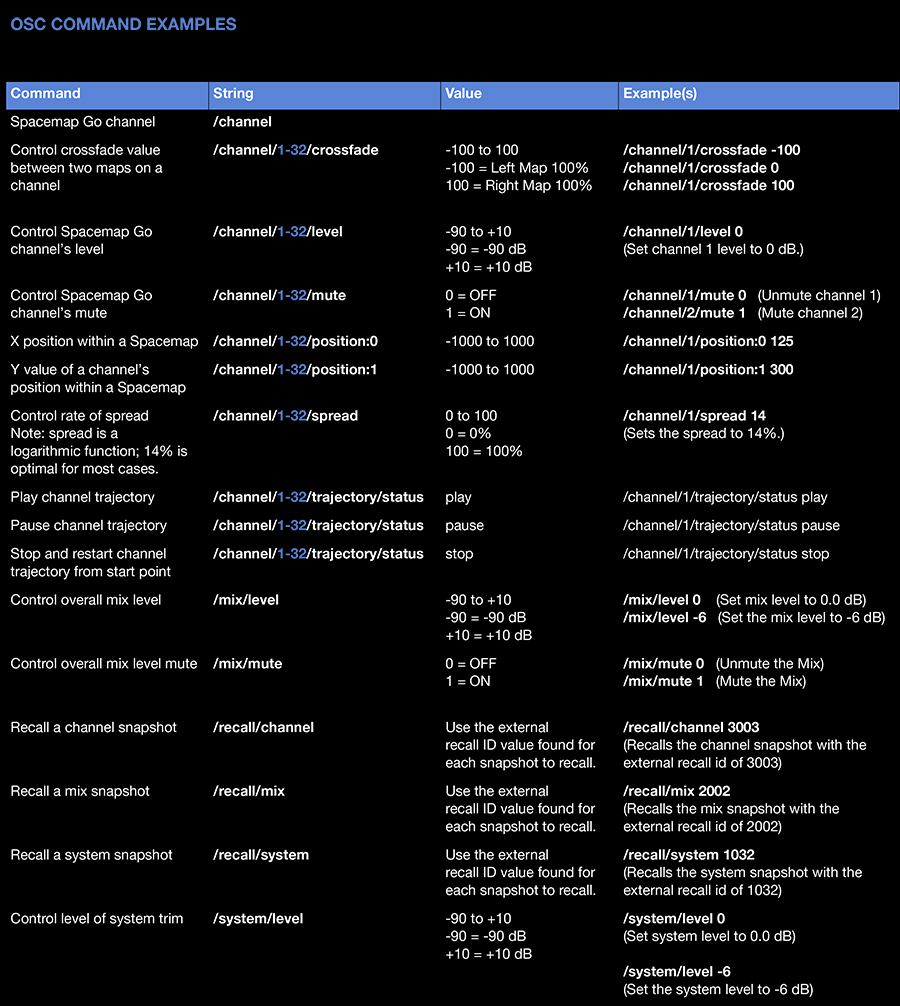Screen dimensions: 900x1006
Task: Click example /channel/1/mute 0
Action: (x=684, y=295)
